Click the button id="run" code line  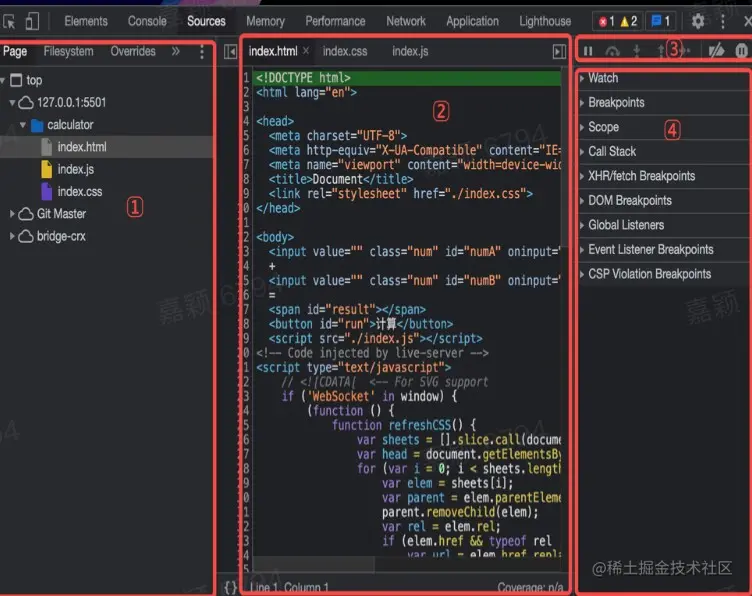click(361, 324)
